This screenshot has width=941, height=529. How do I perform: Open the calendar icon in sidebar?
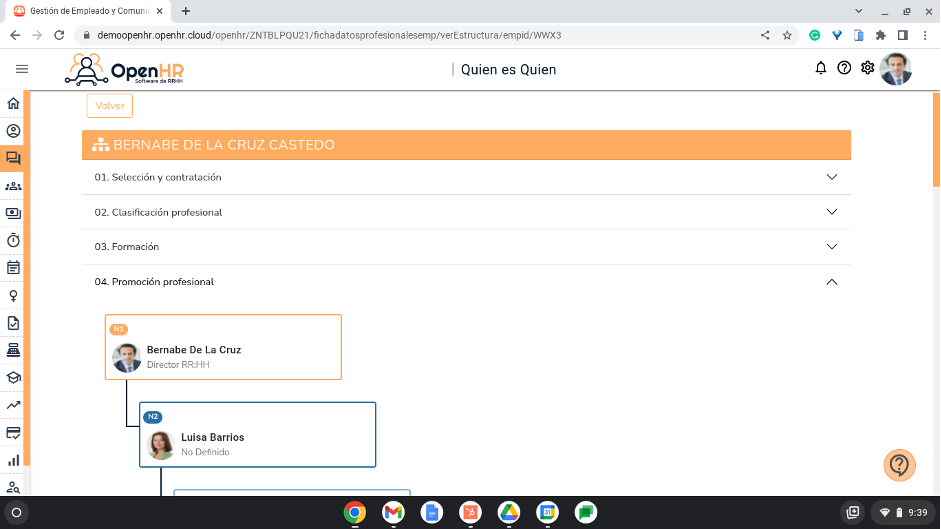pos(13,268)
